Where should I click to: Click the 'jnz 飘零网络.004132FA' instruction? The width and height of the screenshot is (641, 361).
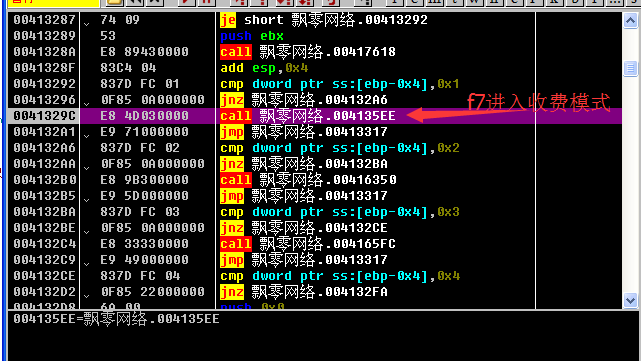click(304, 291)
